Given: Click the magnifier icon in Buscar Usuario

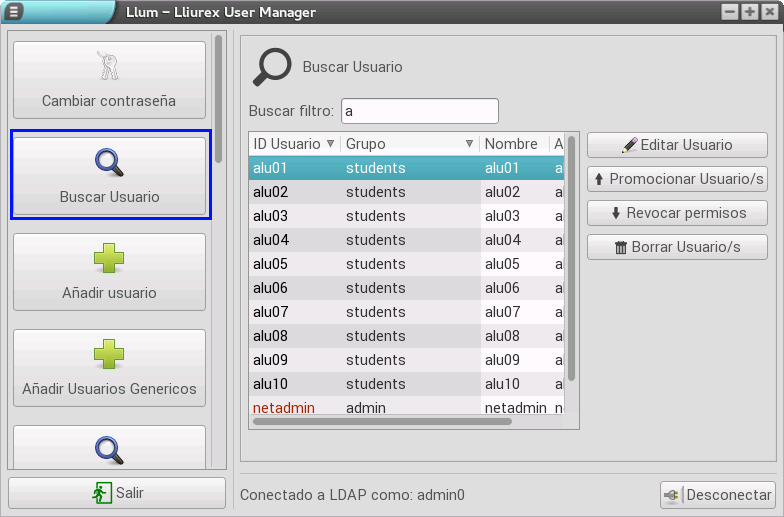Looking at the screenshot, I should [108, 162].
